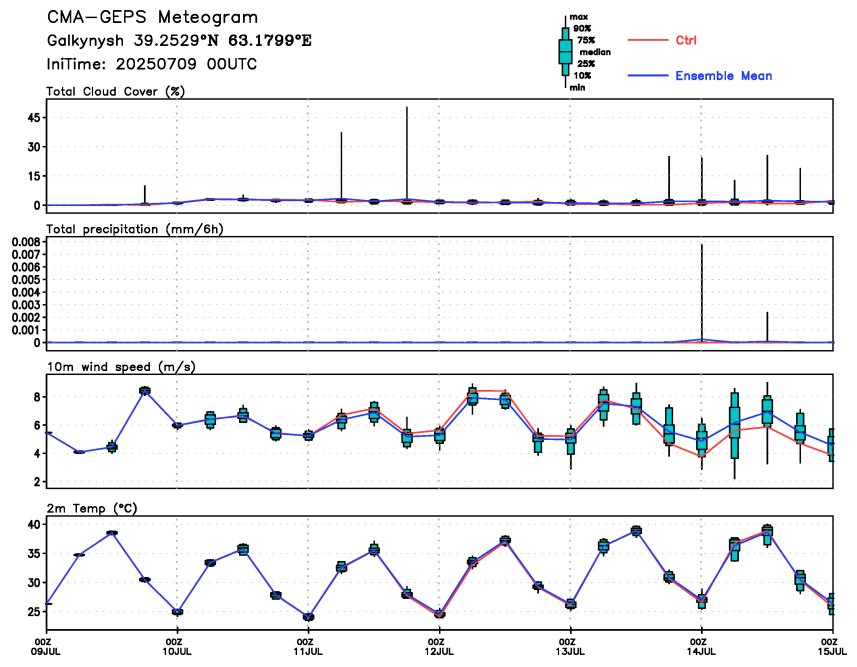The image size is (857, 667).
Task: Click the "90%" legend label
Action: tap(582, 28)
